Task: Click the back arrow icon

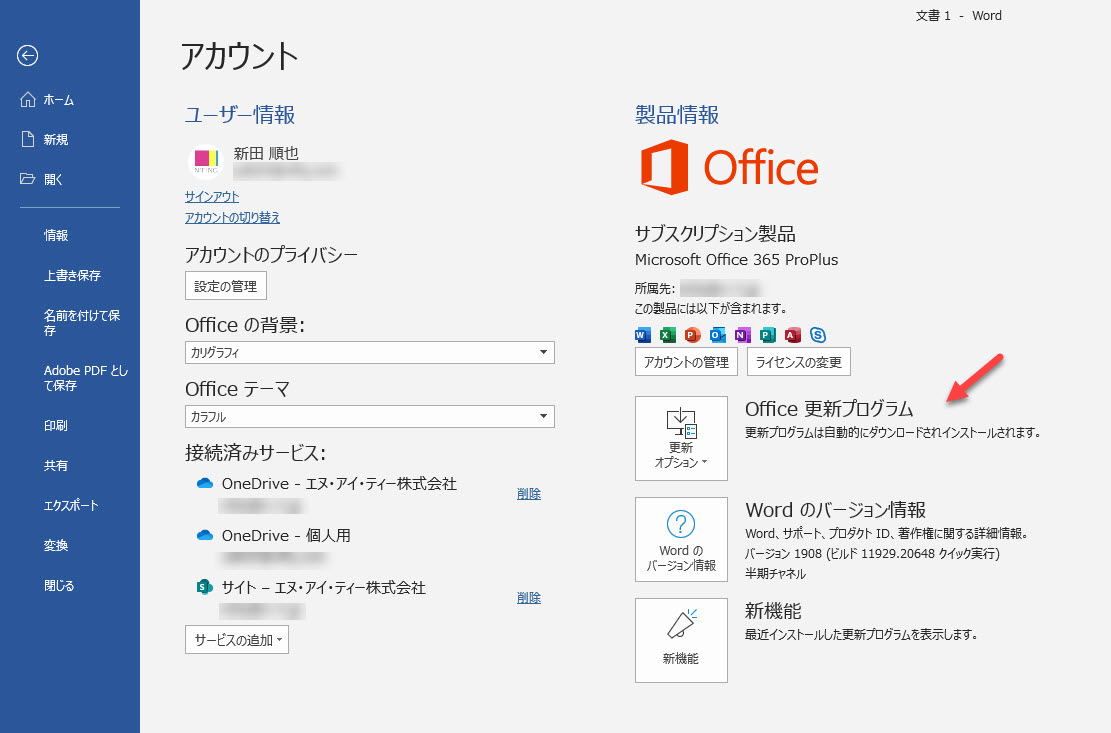Action: tap(28, 56)
